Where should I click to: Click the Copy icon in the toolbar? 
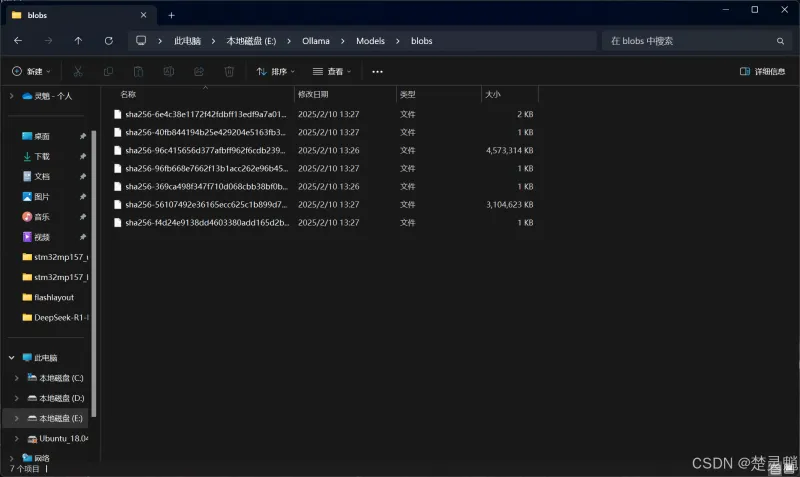(x=109, y=71)
